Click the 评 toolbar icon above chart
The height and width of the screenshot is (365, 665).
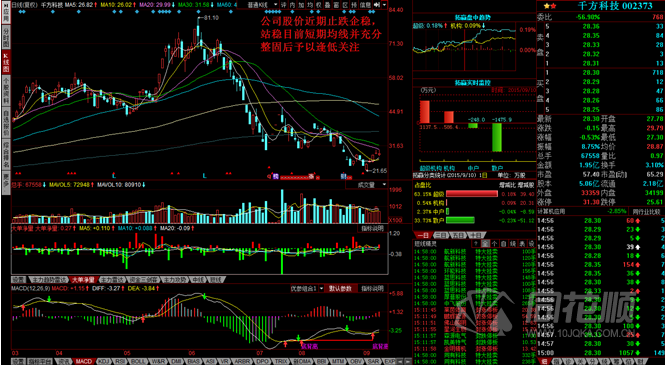click(x=284, y=5)
